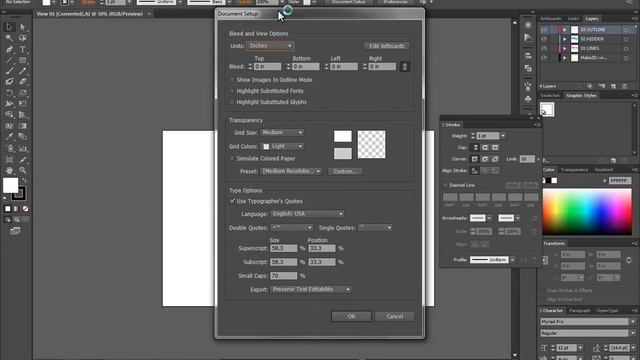
Task: Switch to the Swatches tab
Action: pyautogui.click(x=550, y=96)
